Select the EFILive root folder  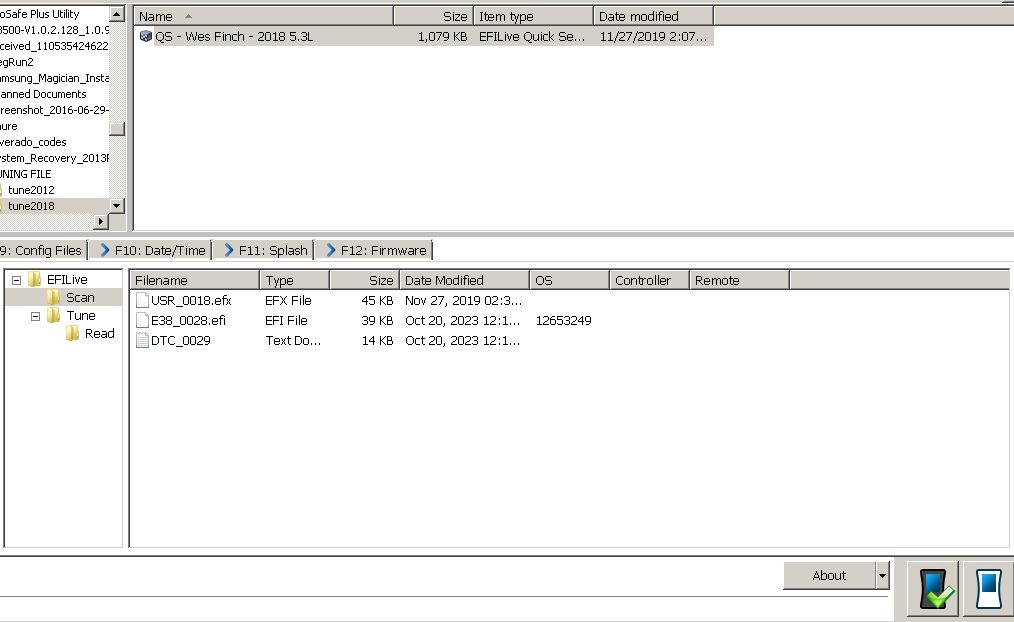[x=67, y=279]
